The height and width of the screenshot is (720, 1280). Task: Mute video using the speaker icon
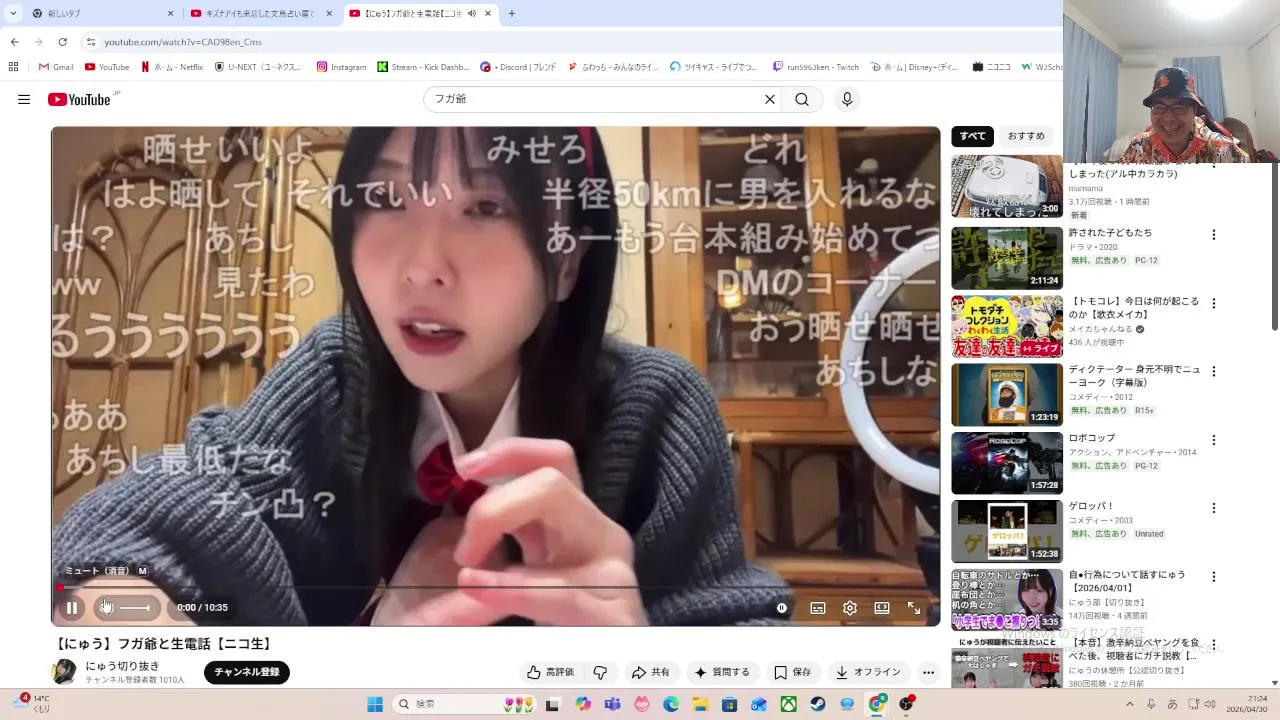[105, 608]
